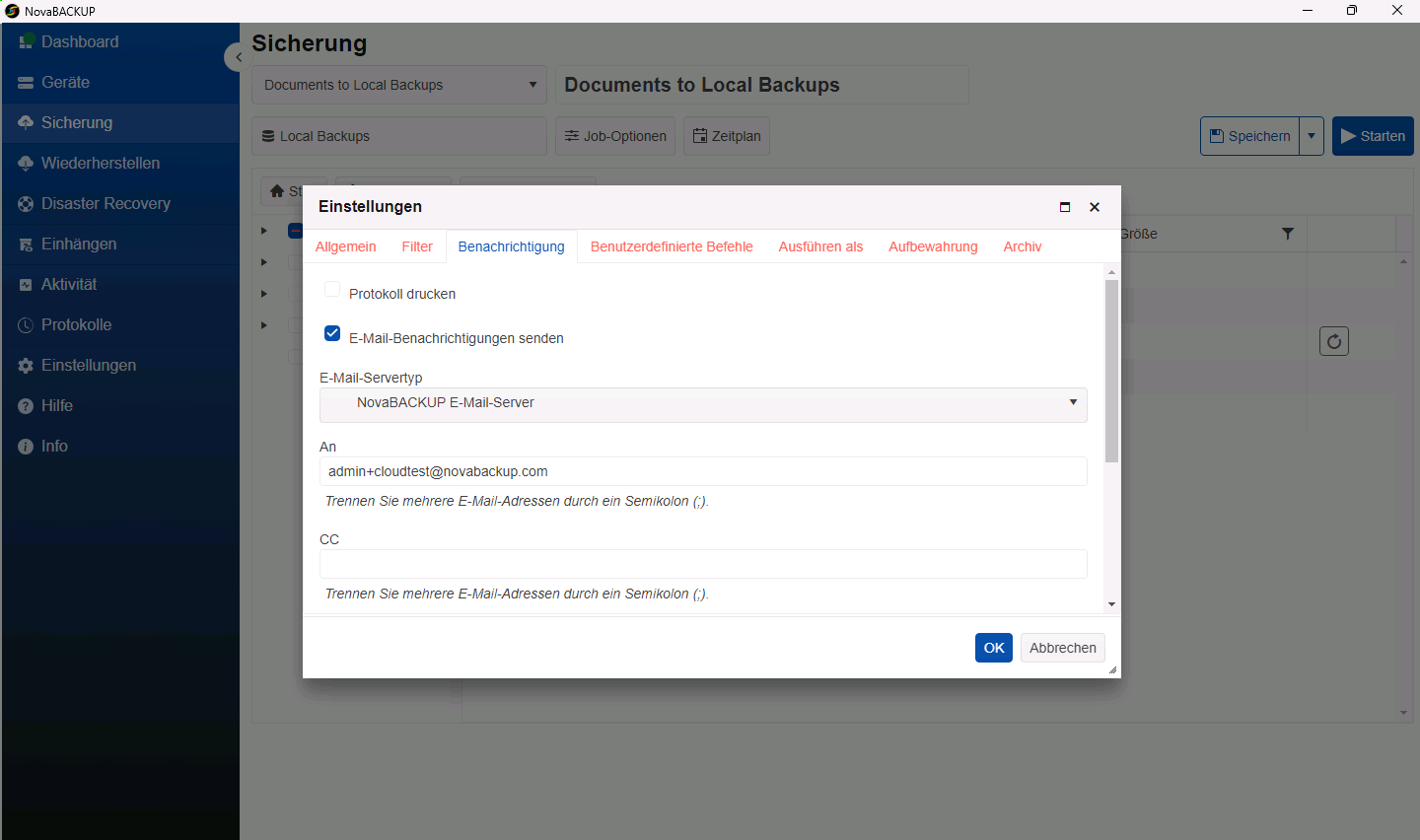Click the Starten button
Image resolution: width=1420 pixels, height=840 pixels.
point(1373,136)
